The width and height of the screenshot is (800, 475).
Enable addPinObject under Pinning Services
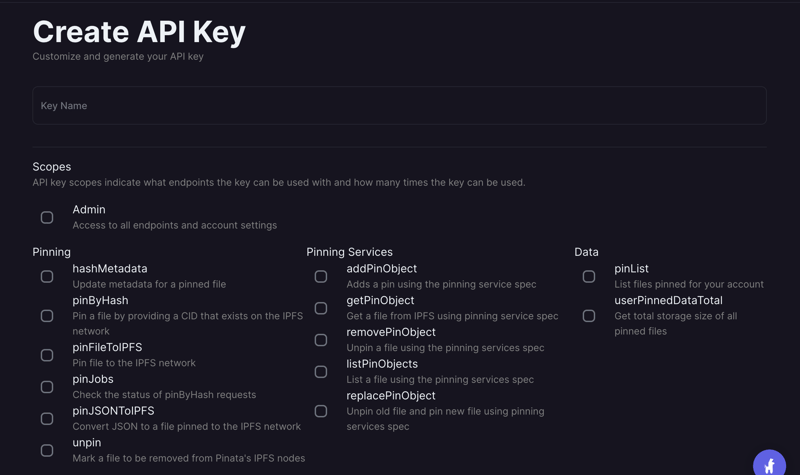321,276
